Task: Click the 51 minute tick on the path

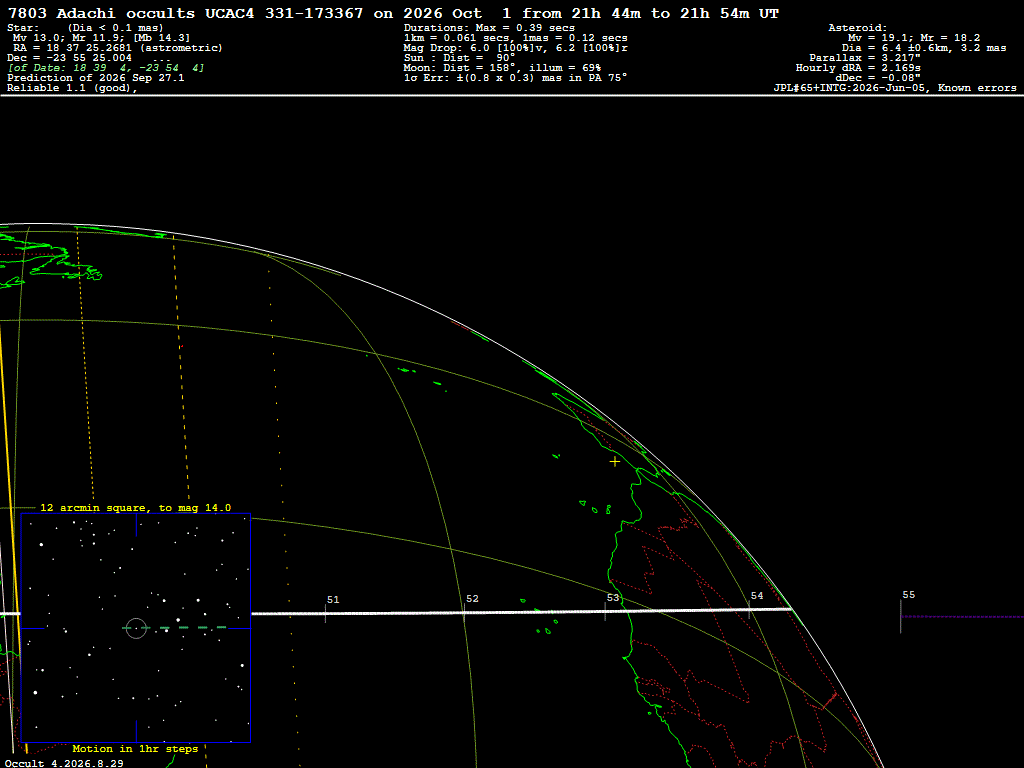Action: coord(325,613)
